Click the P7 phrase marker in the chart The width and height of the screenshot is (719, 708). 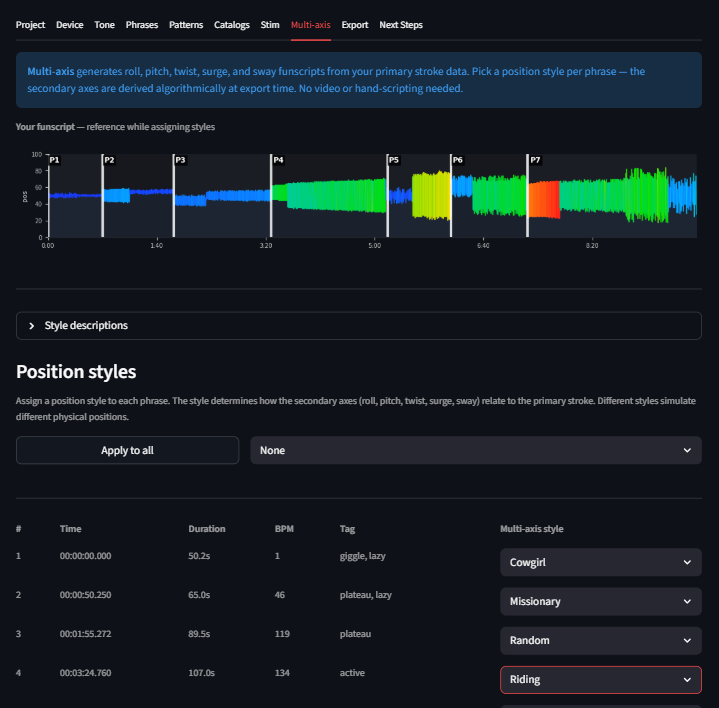[535, 161]
